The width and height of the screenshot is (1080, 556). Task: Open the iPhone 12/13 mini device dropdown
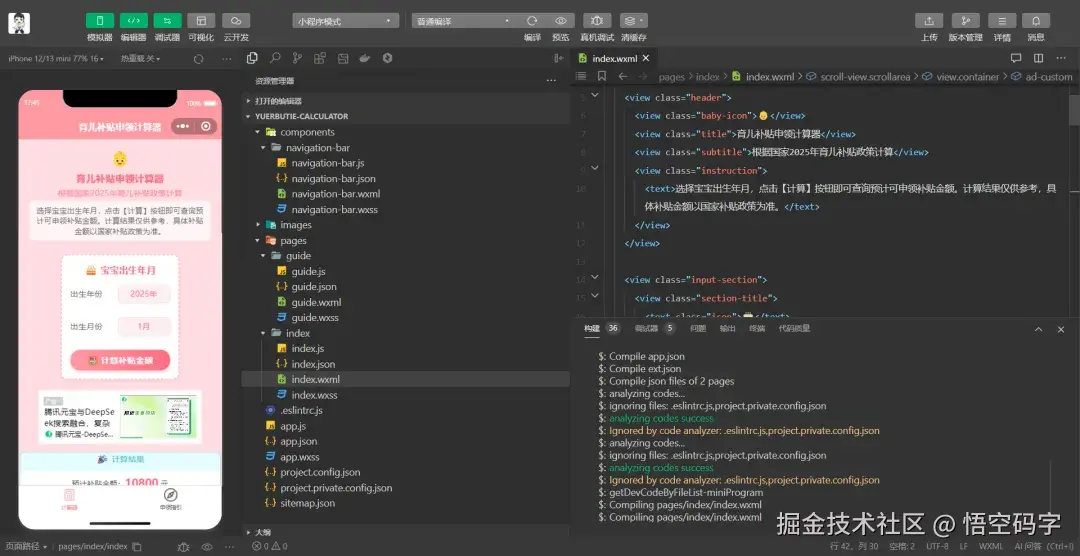56,59
